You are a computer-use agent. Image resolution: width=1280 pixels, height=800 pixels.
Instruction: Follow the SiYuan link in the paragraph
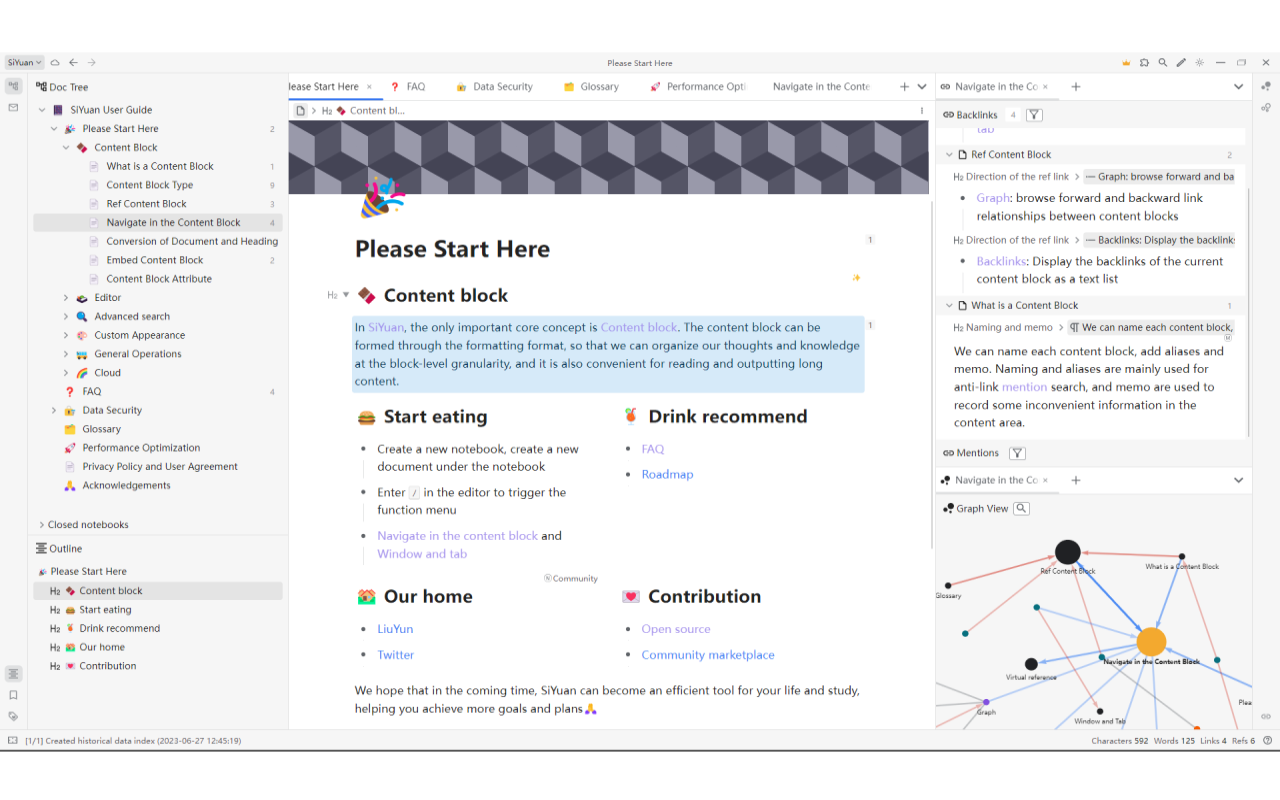point(385,327)
